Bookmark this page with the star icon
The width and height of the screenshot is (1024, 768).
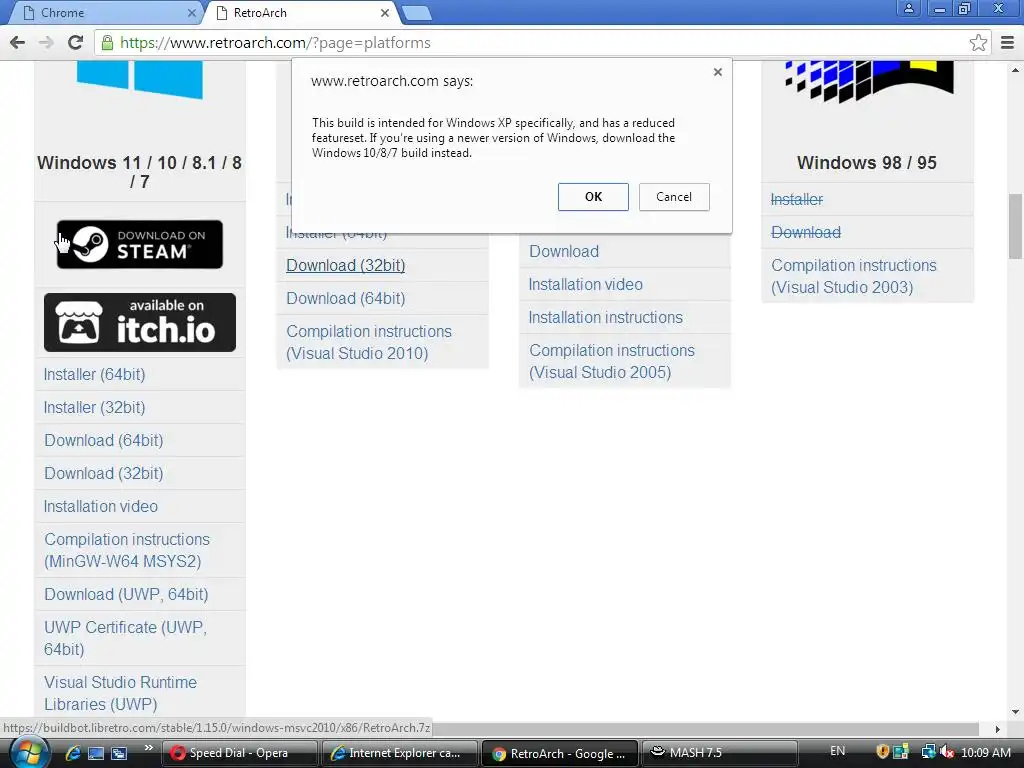click(978, 42)
